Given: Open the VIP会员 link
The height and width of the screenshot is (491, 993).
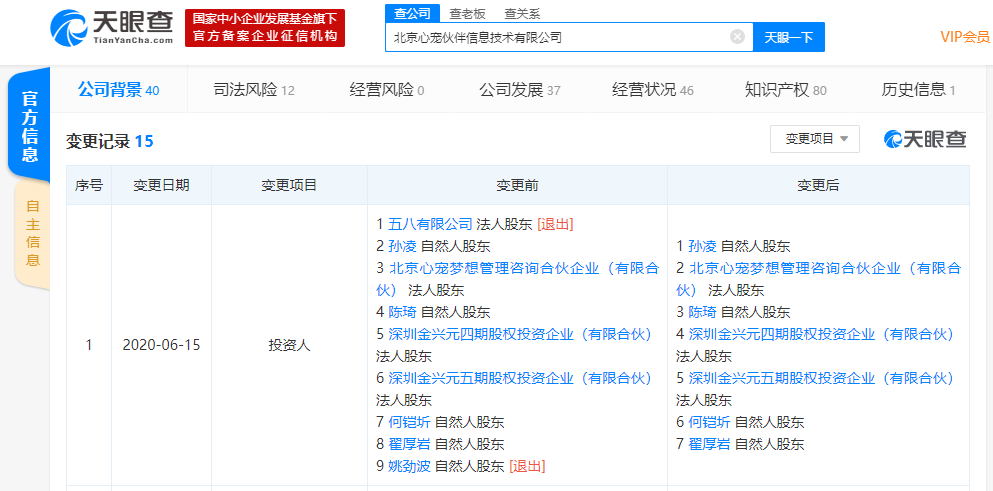Looking at the screenshot, I should [x=964, y=37].
